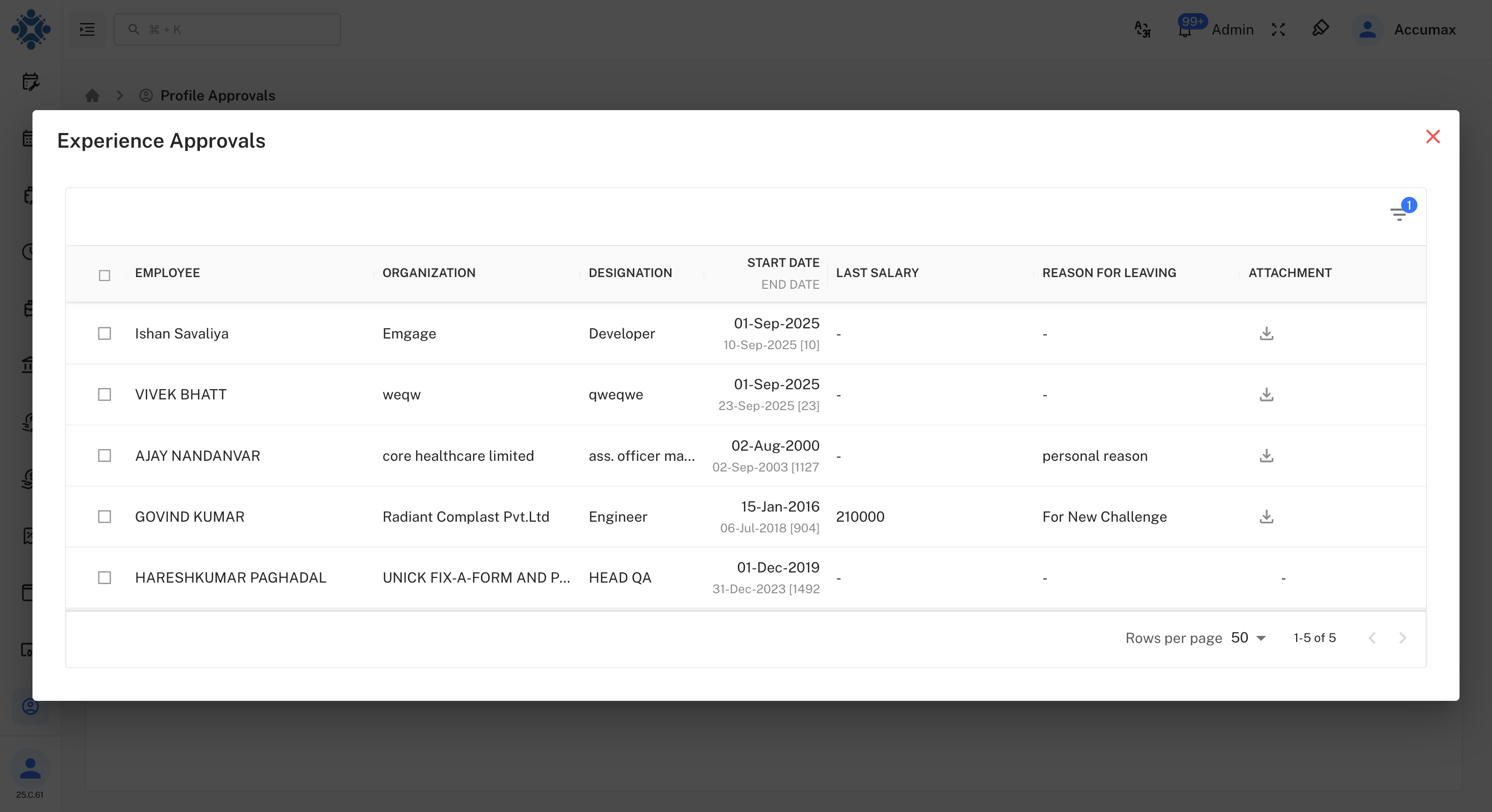The width and height of the screenshot is (1492, 812).
Task: Download Ishan Savaliya's experience attachment
Action: (x=1266, y=333)
